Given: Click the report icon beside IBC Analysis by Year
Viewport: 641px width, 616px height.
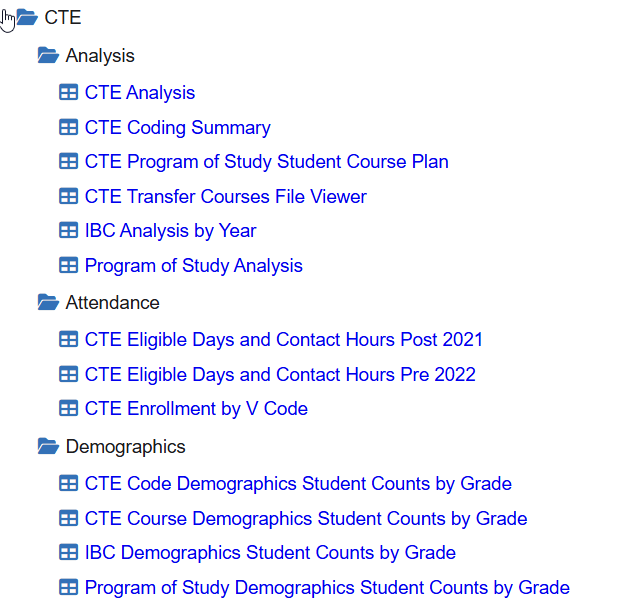Looking at the screenshot, I should 68,231.
